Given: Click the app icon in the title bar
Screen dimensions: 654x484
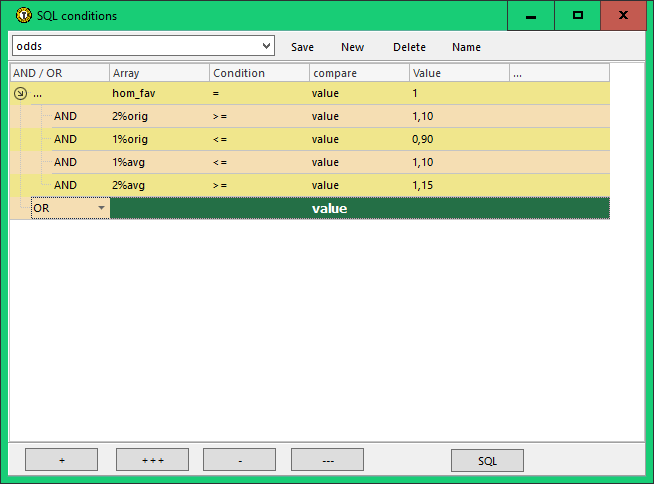Looking at the screenshot, I should [x=23, y=16].
